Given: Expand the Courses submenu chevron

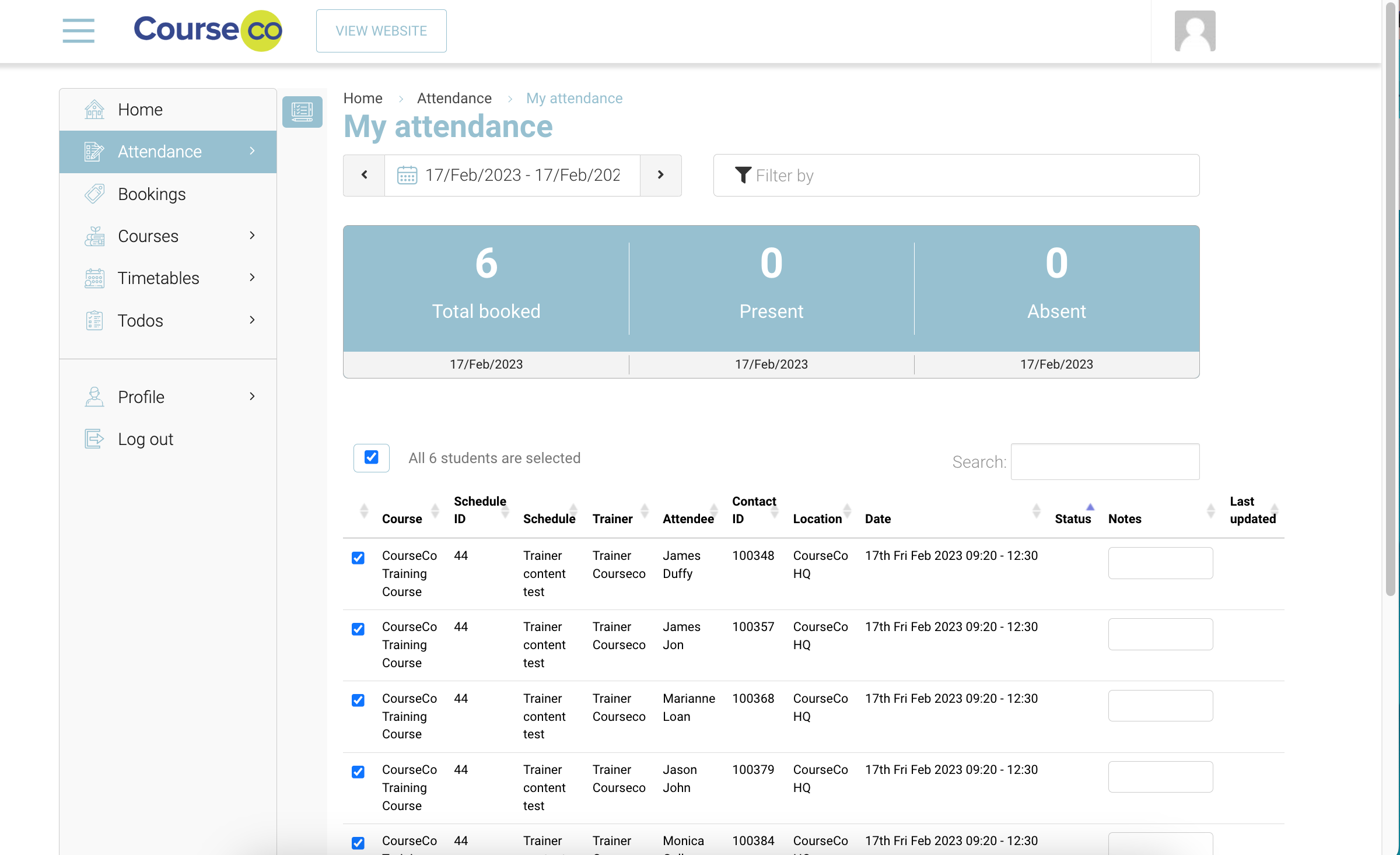Looking at the screenshot, I should pyautogui.click(x=252, y=236).
